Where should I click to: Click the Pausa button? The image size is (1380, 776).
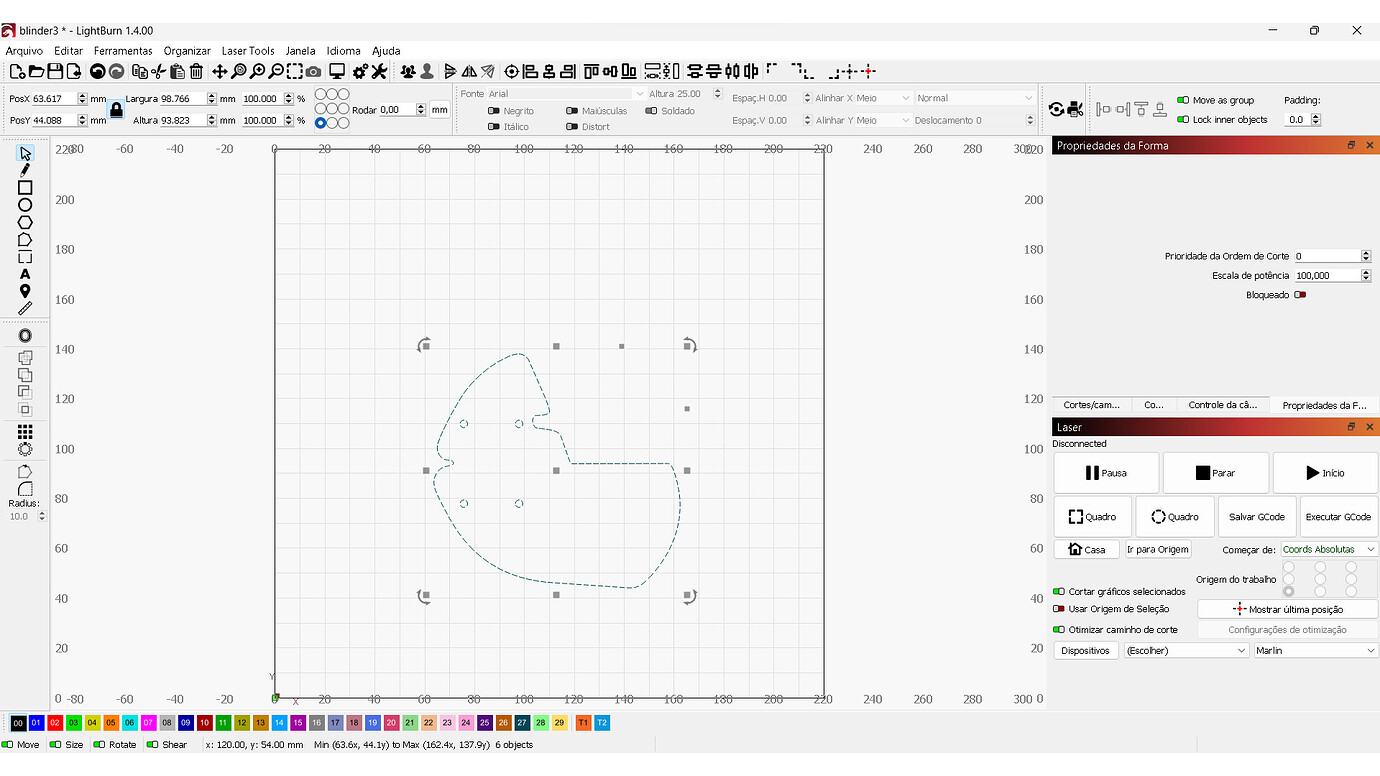click(1106, 473)
